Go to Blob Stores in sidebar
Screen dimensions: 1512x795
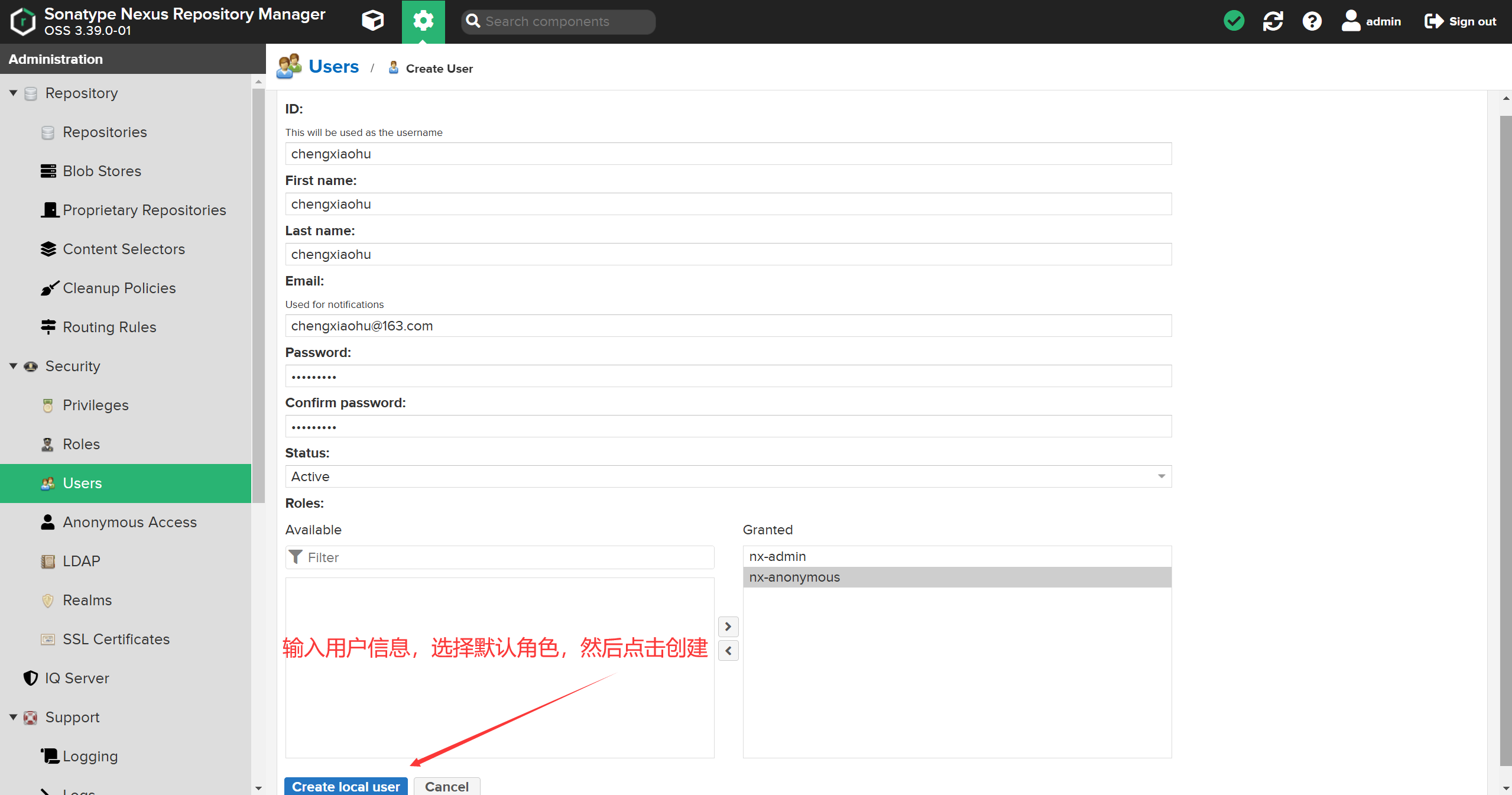(102, 171)
